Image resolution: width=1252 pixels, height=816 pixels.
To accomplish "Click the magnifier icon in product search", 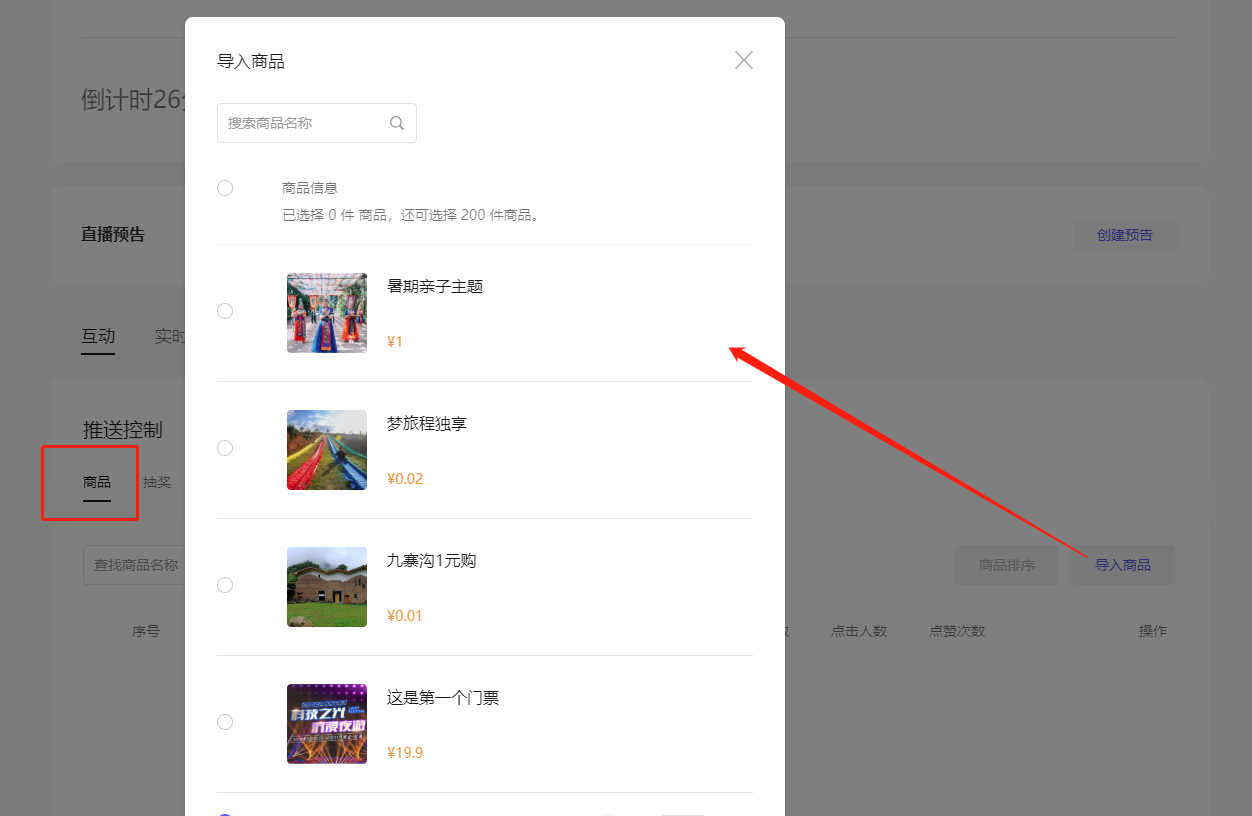I will pyautogui.click(x=397, y=123).
